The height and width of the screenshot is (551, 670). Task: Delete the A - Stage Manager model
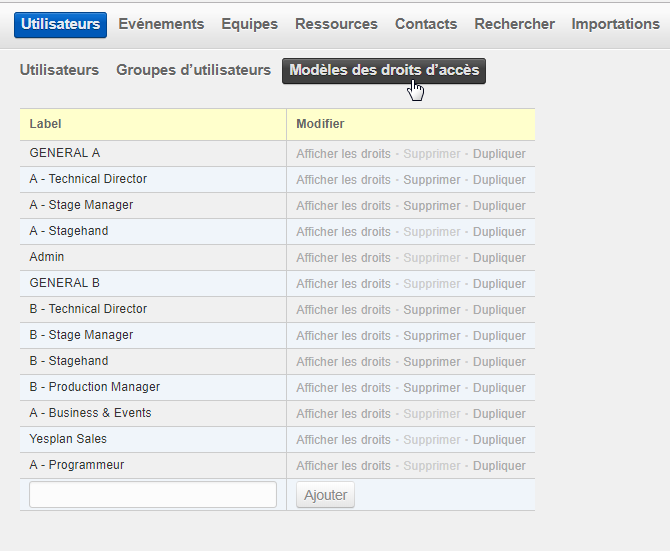click(x=432, y=206)
